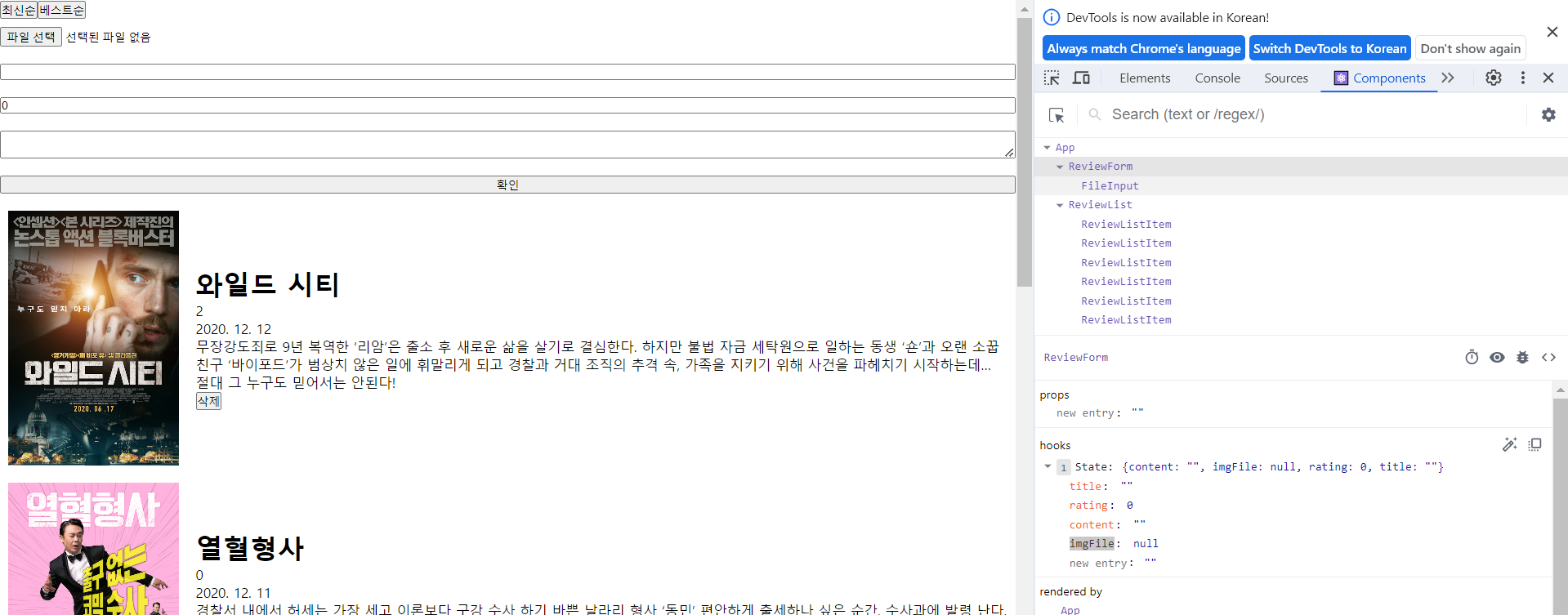
Task: Click the 파일 선택 file chooser button
Action: click(31, 37)
